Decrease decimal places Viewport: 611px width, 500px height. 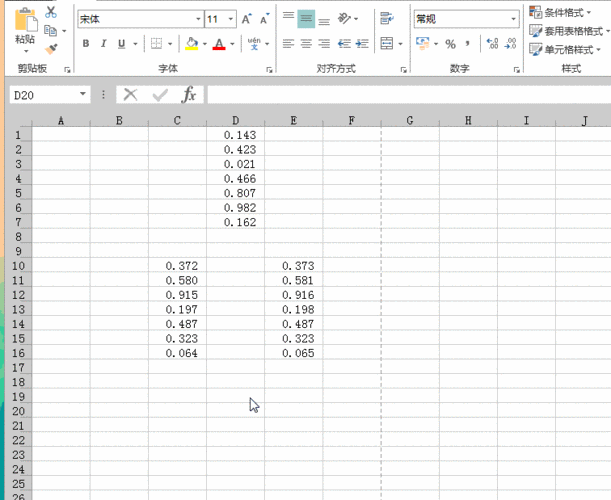coord(510,43)
